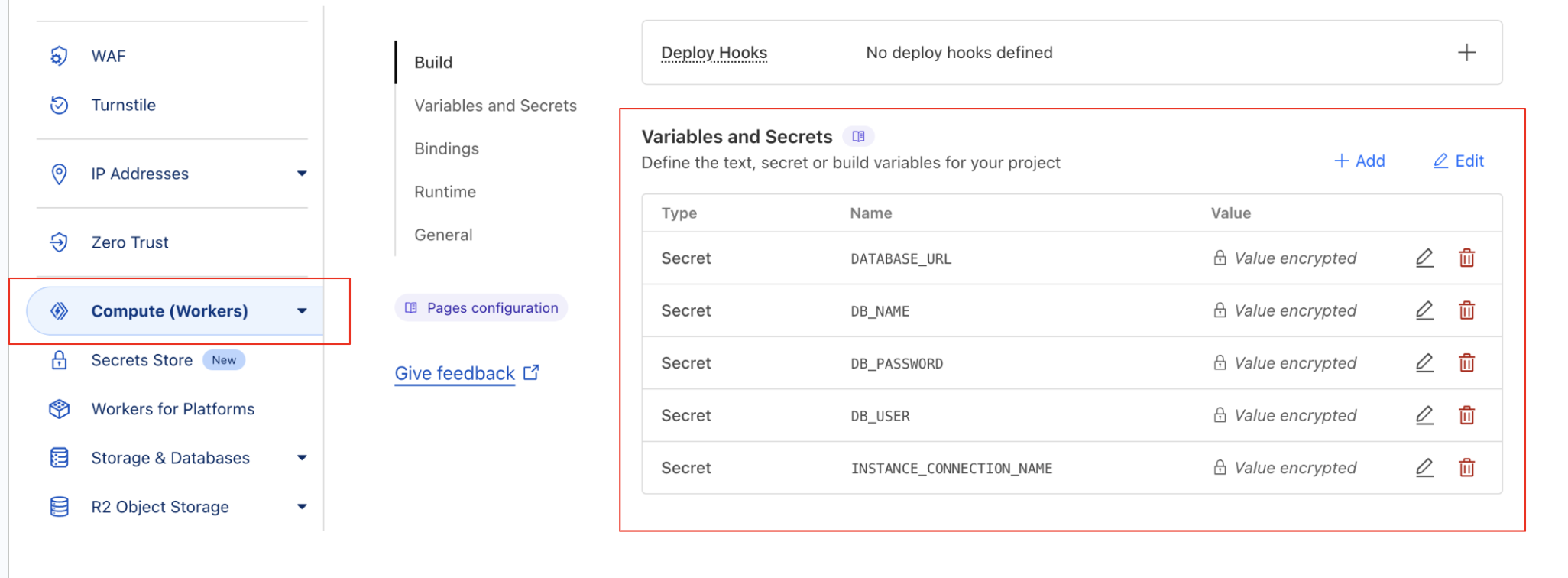Open the Give feedback link
This screenshot has width=1568, height=578.
455,373
